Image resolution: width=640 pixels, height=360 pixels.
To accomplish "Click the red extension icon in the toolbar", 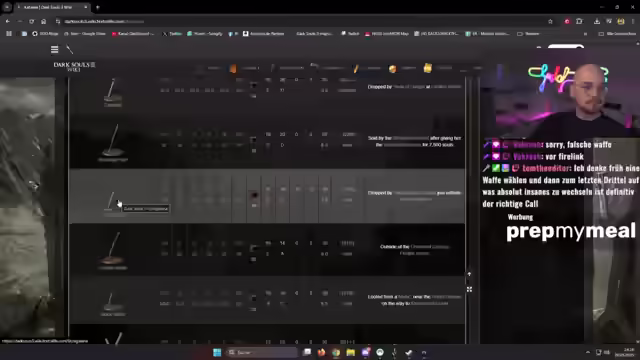I will (567, 21).
